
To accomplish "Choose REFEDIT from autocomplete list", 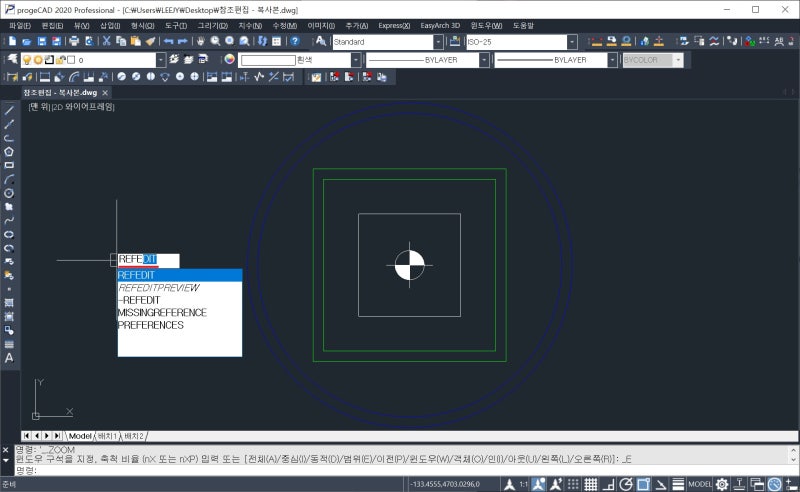I will coord(180,275).
